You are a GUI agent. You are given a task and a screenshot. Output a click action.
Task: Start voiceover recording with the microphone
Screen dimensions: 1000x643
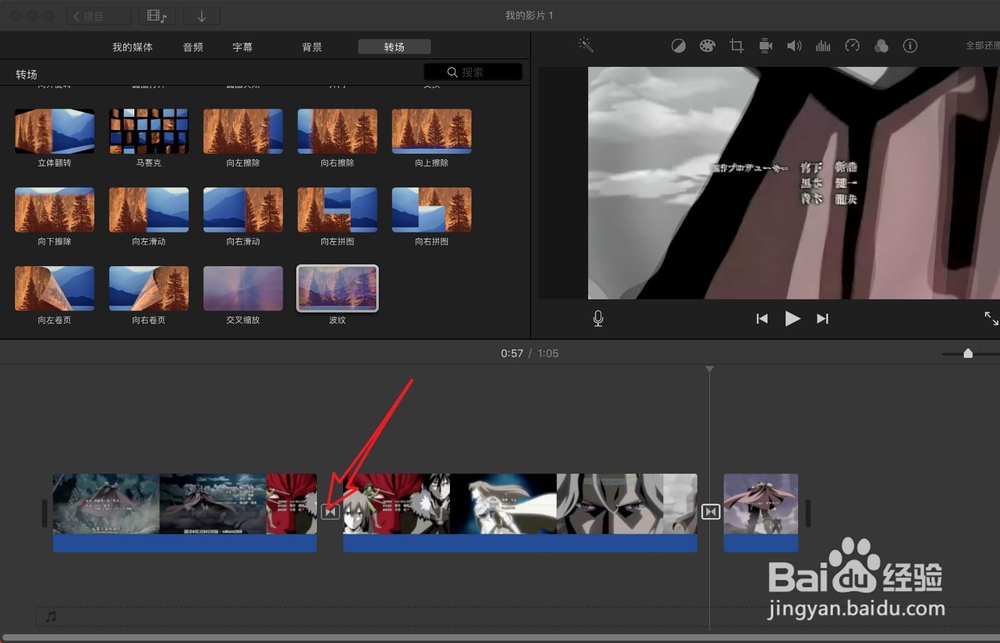[598, 318]
